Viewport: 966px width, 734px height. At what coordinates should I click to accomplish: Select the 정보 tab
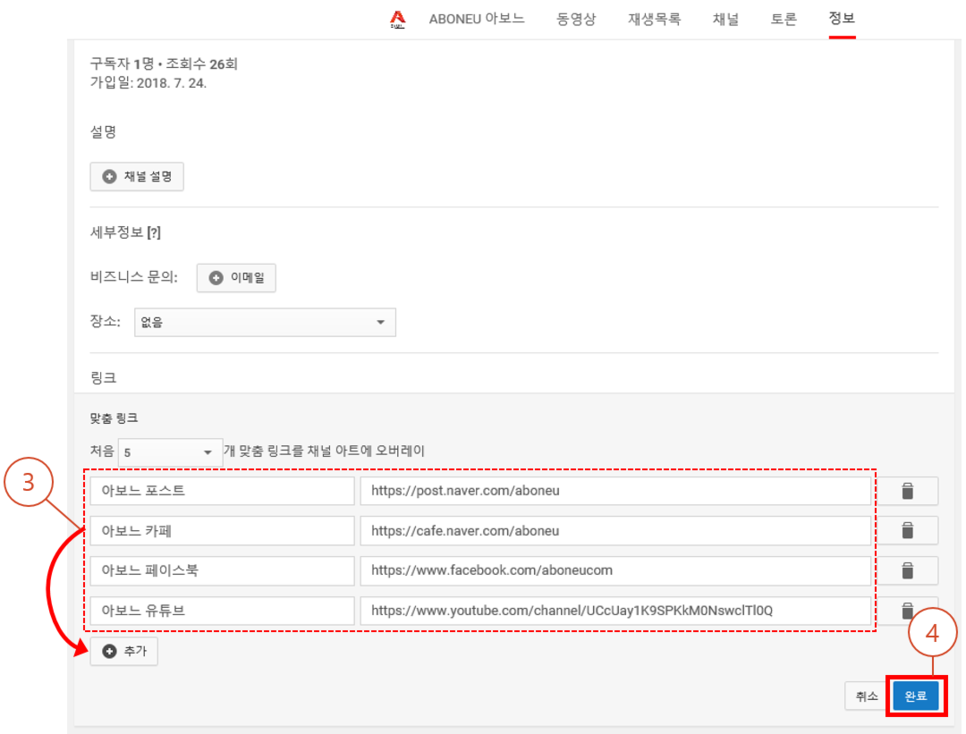842,18
